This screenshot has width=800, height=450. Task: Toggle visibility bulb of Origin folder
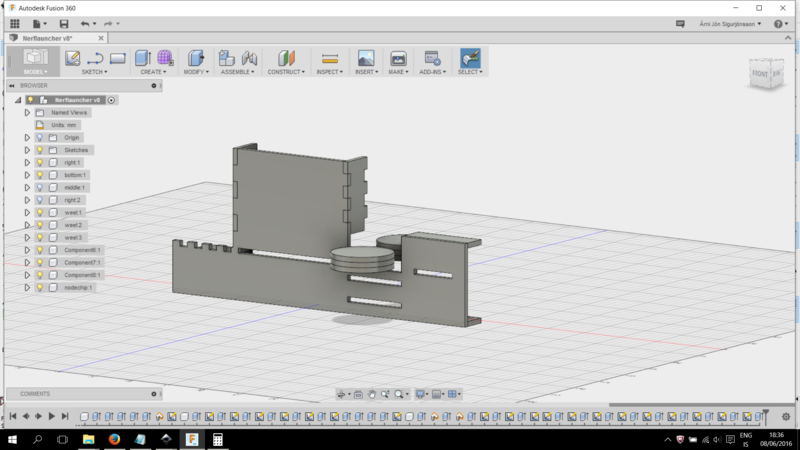tap(40, 138)
